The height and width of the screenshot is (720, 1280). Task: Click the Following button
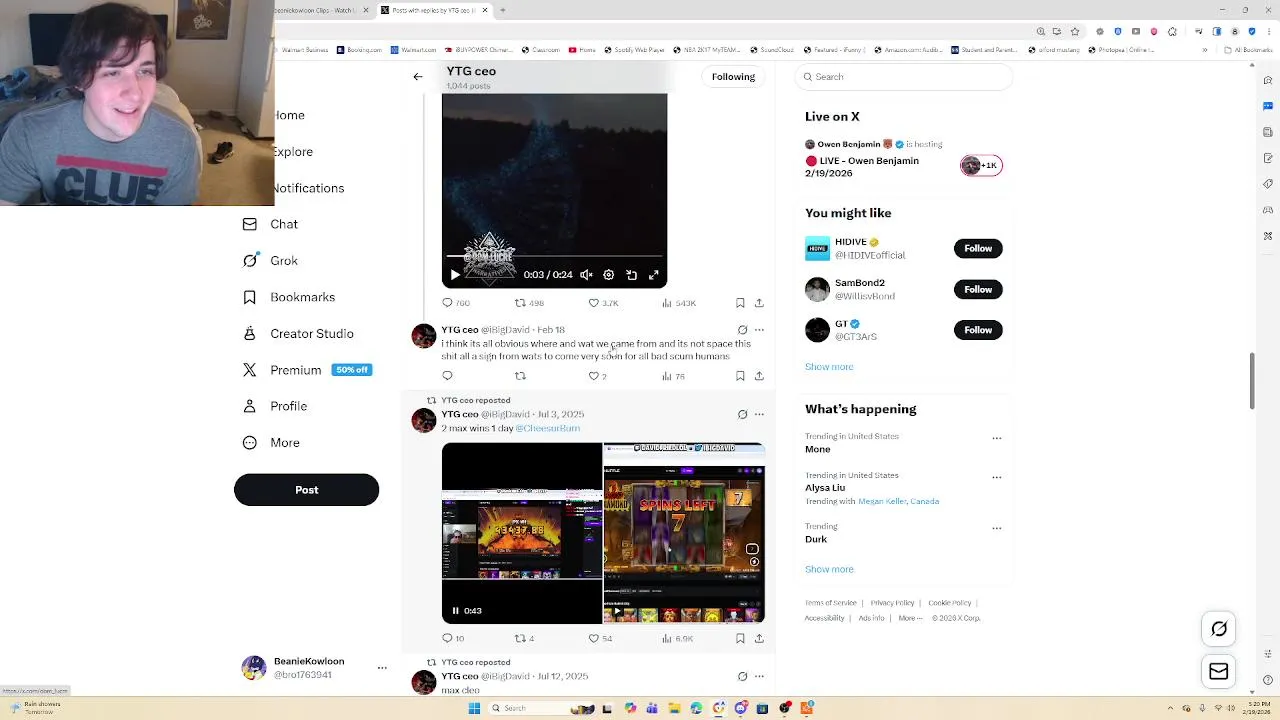point(733,77)
